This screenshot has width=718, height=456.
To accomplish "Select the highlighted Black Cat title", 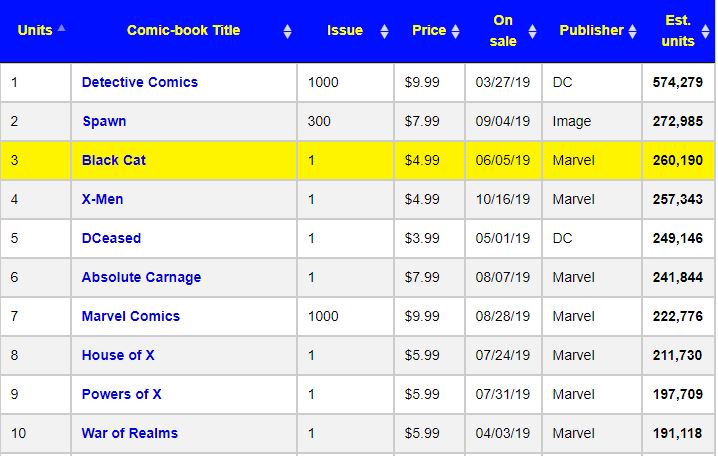I will click(114, 160).
